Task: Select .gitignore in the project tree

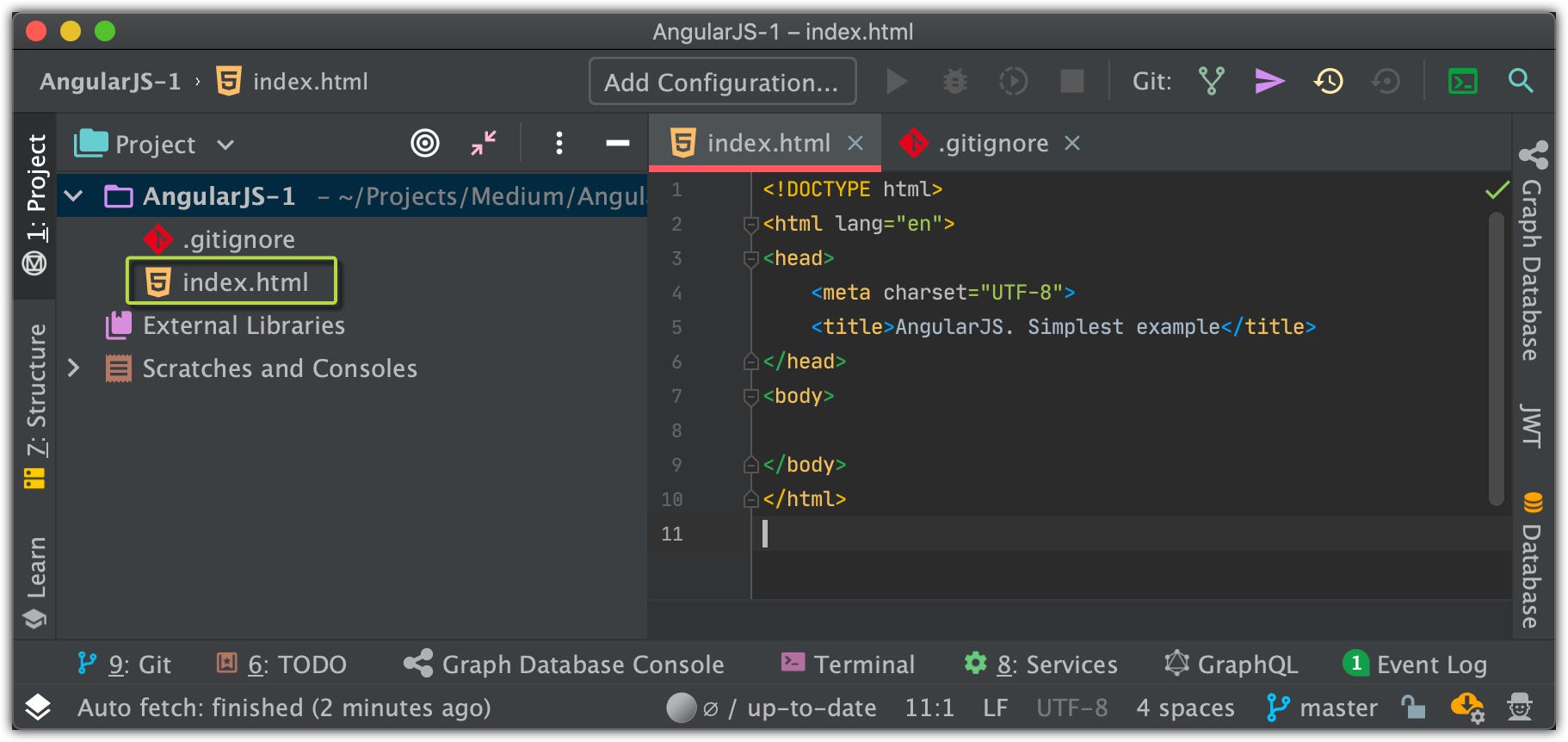Action: (219, 239)
